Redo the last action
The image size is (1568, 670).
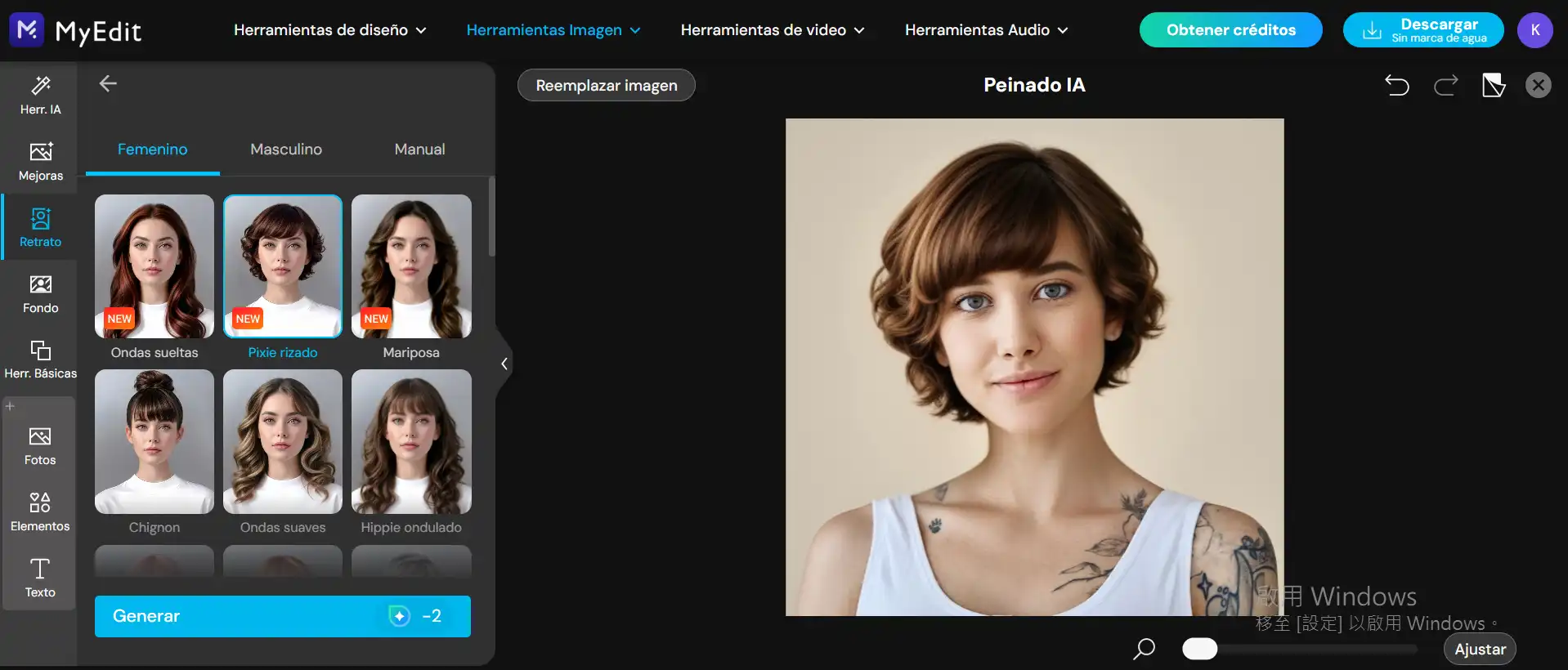pos(1445,85)
